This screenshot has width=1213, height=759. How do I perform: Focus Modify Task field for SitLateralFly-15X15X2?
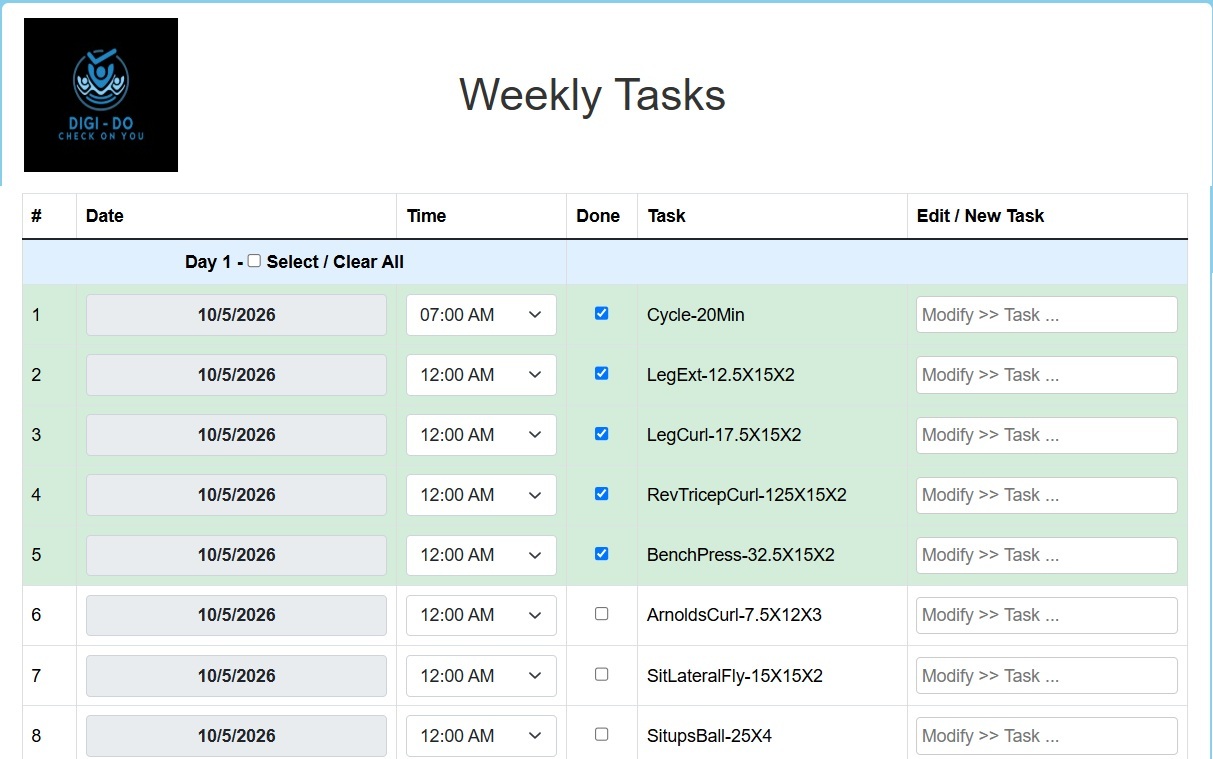[1047, 676]
